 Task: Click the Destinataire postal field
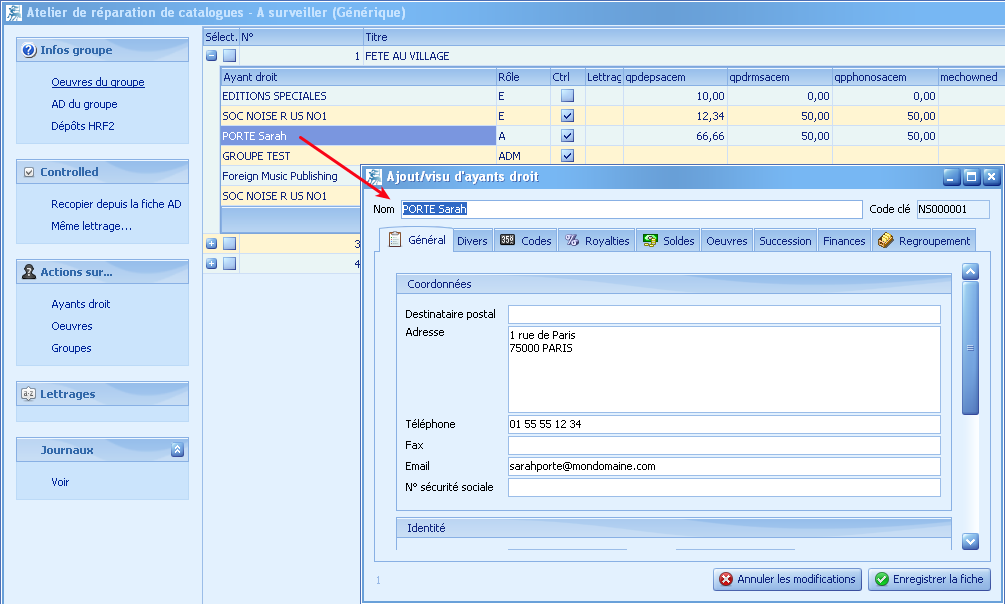pos(724,314)
